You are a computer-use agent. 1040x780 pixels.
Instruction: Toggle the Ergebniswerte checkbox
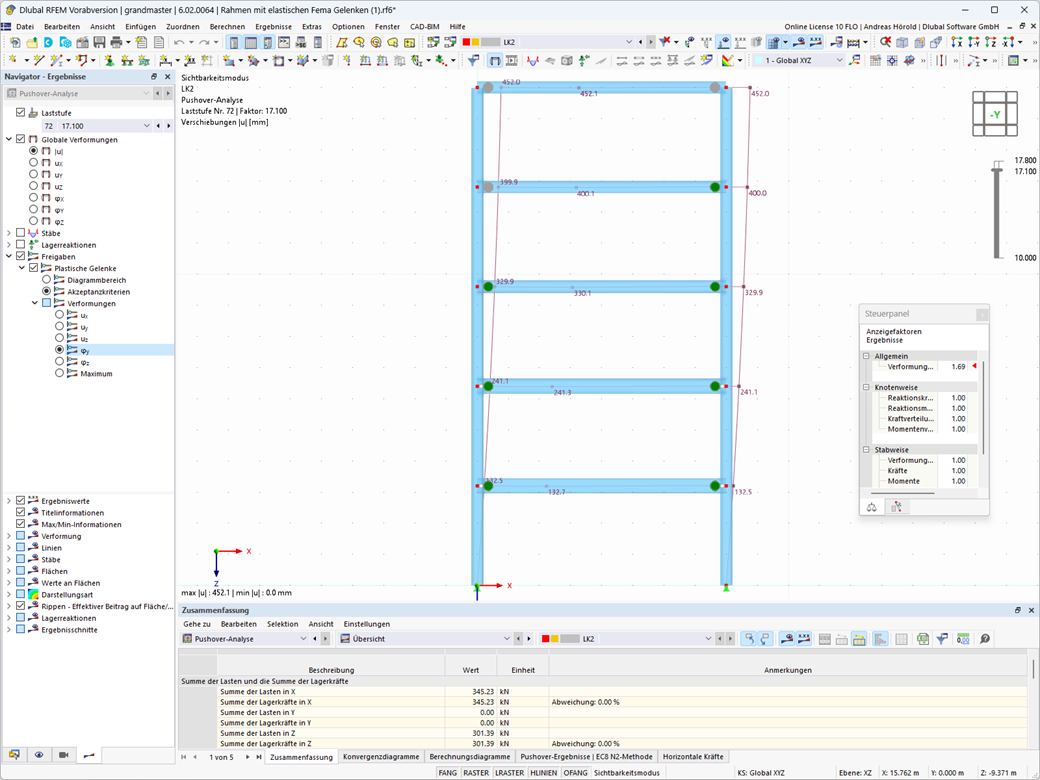pos(21,501)
